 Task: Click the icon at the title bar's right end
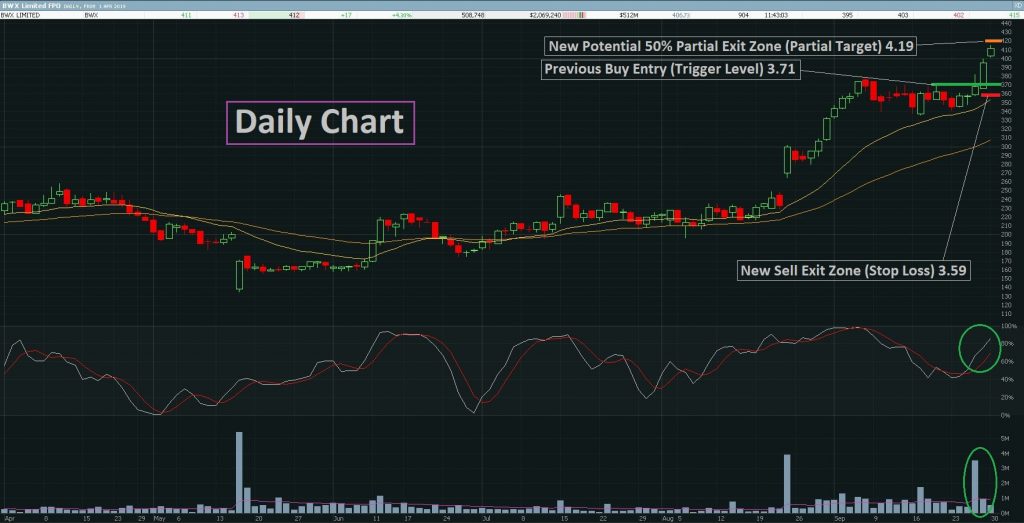click(1017, 5)
